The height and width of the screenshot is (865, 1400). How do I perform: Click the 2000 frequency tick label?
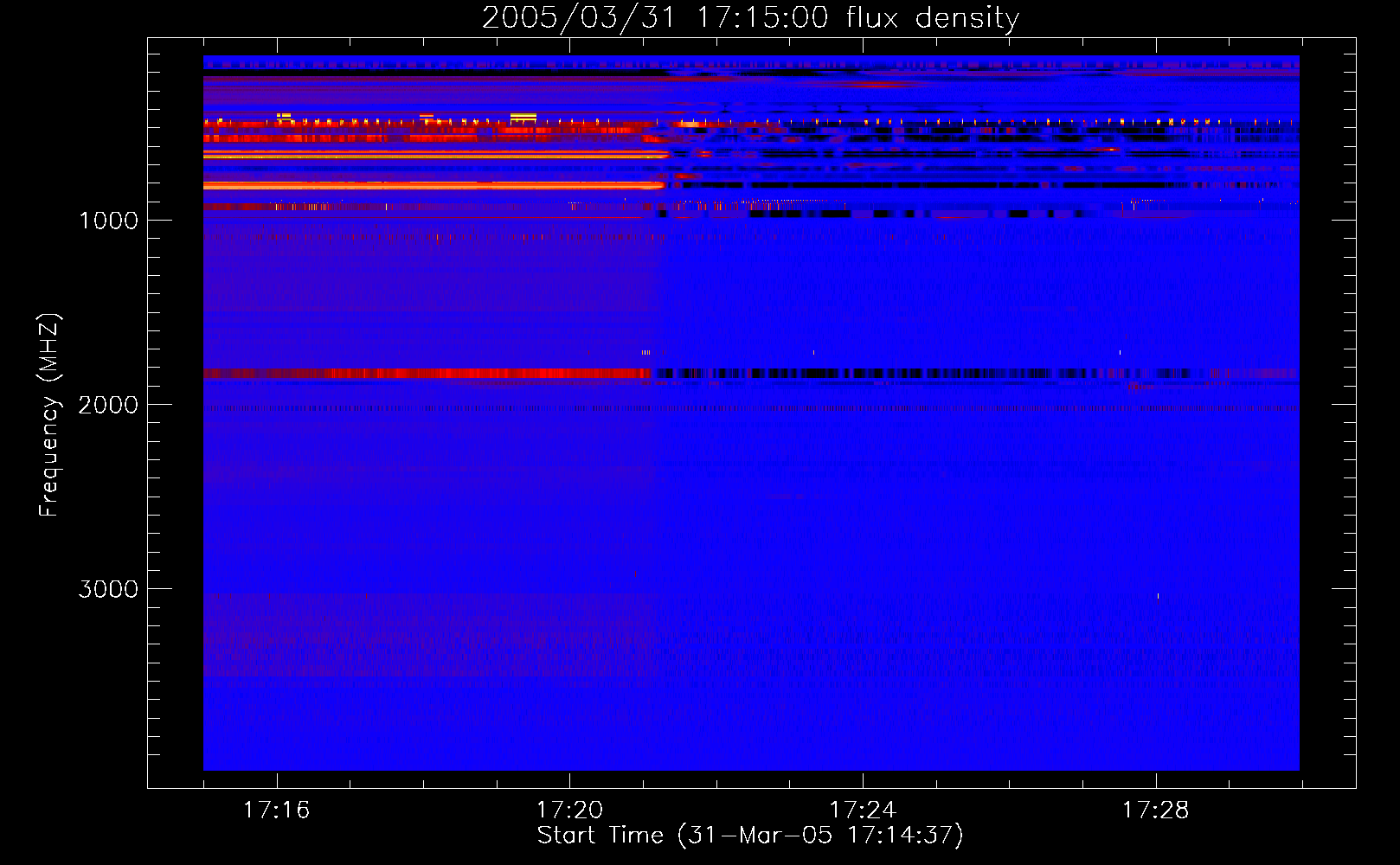tap(108, 405)
